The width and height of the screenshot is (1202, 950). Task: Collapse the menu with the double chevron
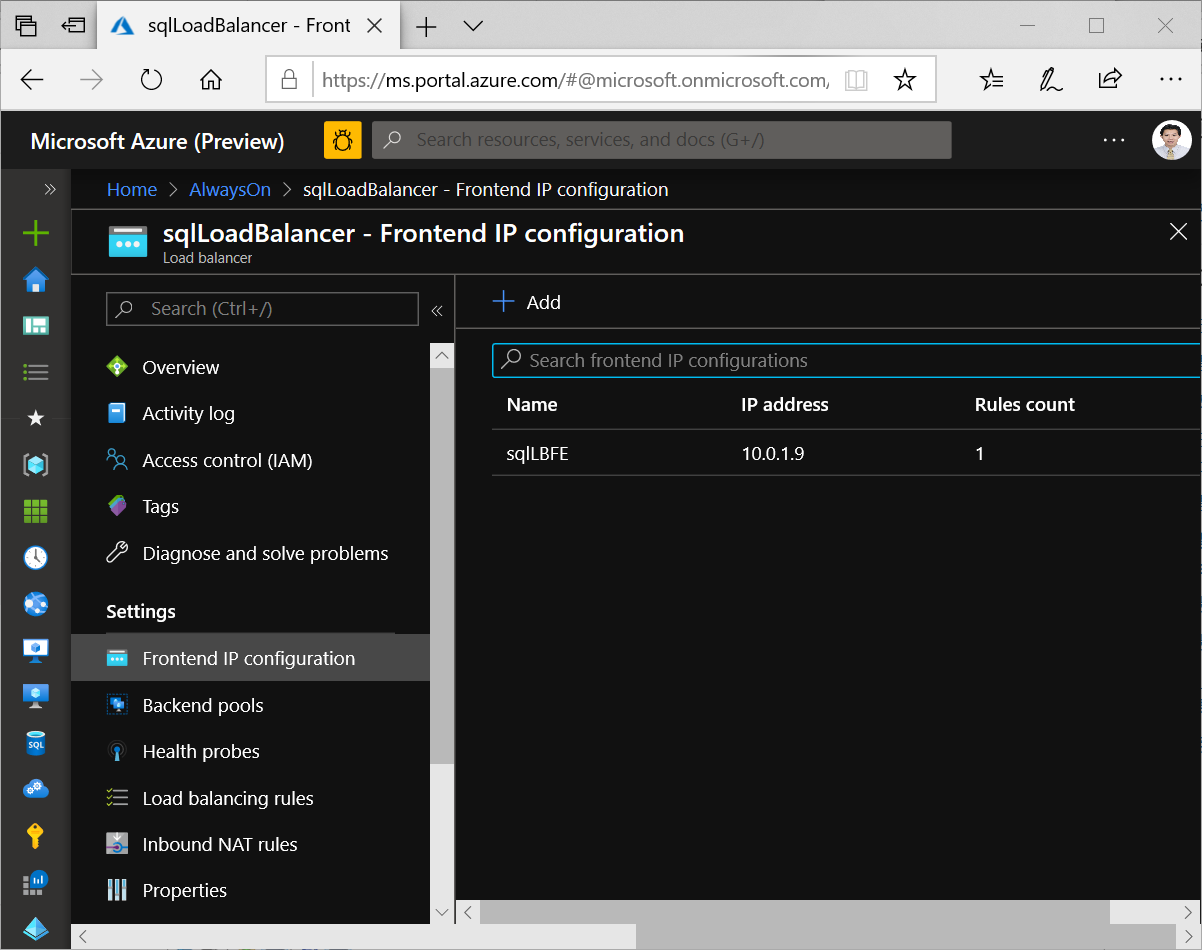[437, 310]
